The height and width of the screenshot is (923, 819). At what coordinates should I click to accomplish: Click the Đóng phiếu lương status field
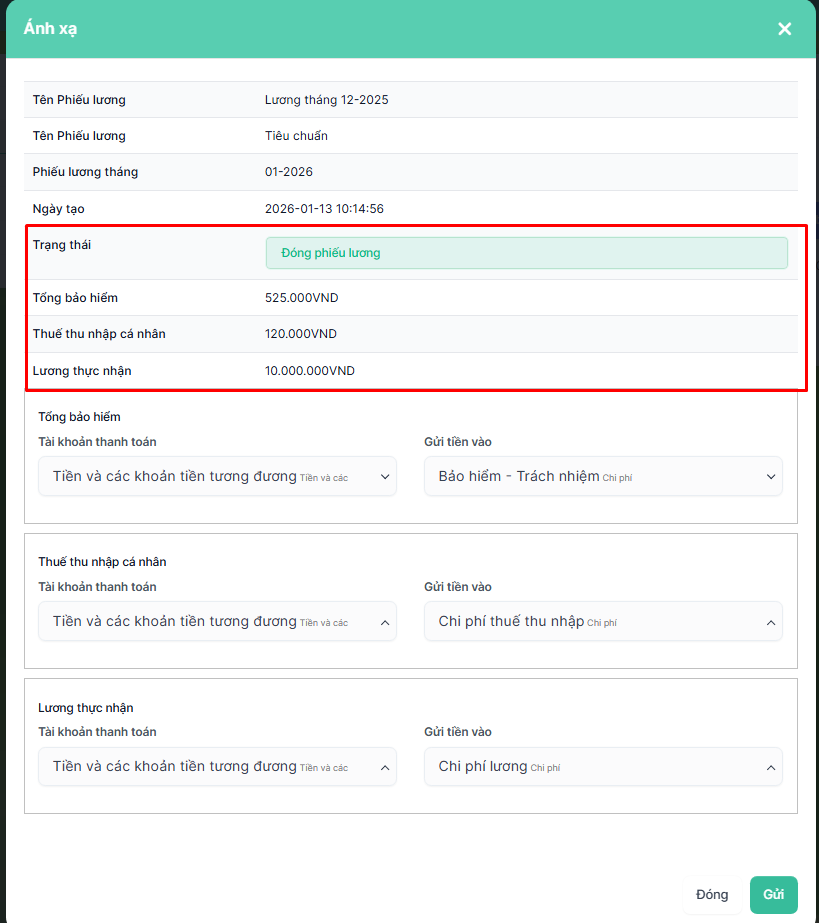click(x=526, y=253)
